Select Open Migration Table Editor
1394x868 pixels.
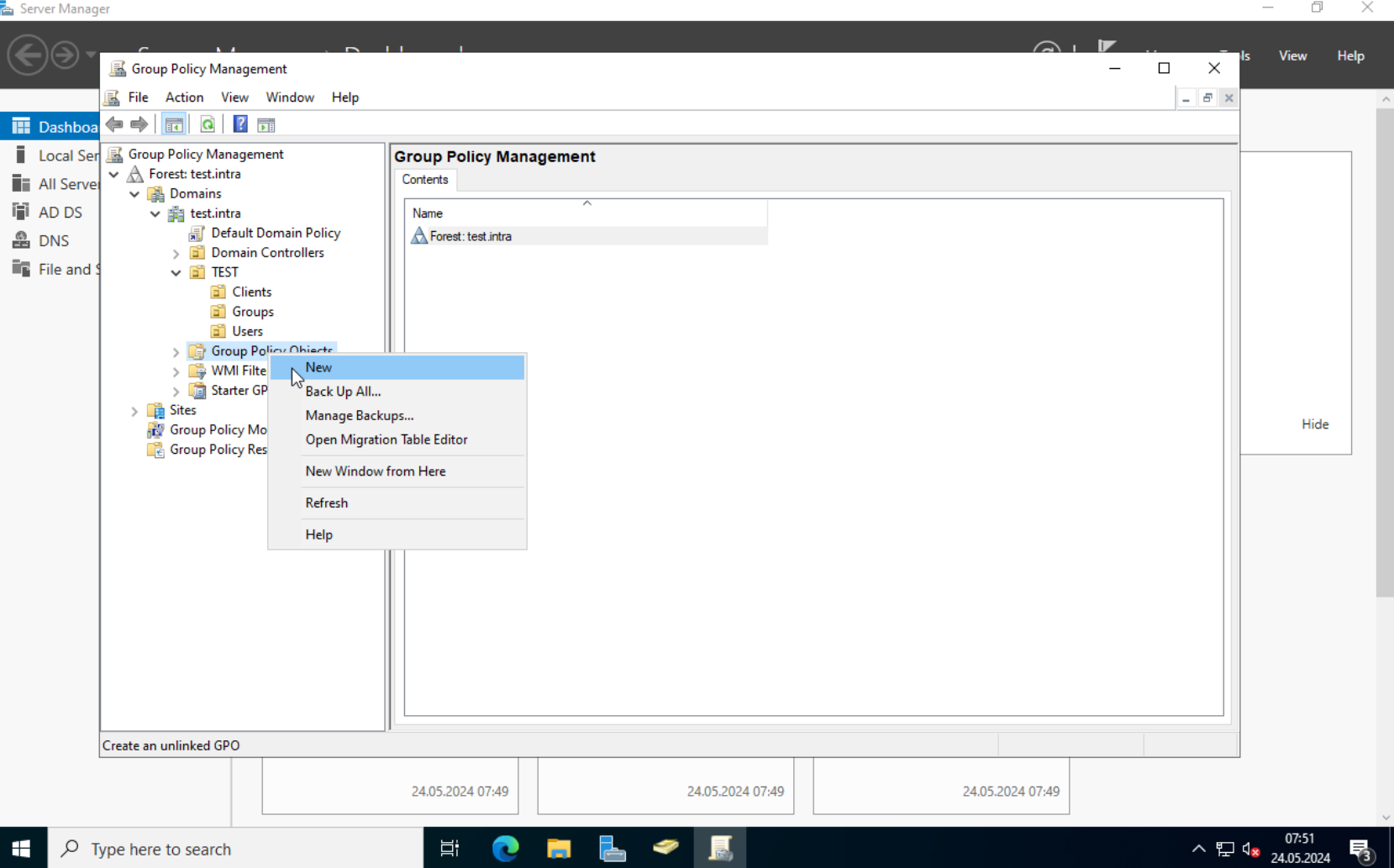[397, 439]
